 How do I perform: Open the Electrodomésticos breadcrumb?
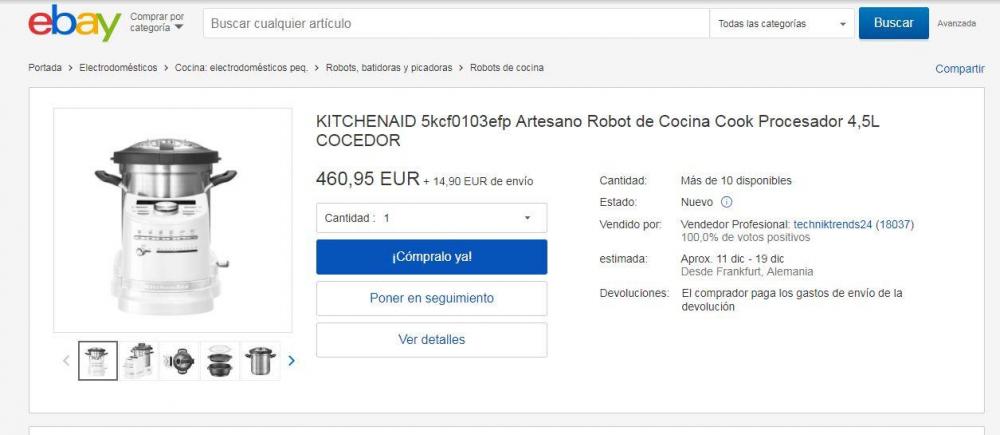point(118,68)
